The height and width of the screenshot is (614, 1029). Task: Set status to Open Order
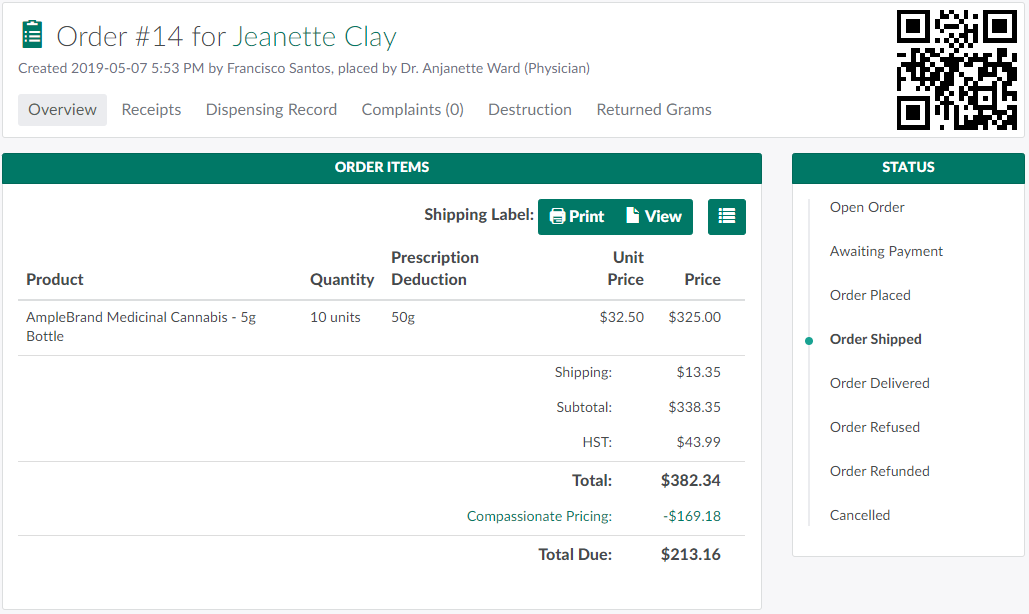tap(867, 207)
